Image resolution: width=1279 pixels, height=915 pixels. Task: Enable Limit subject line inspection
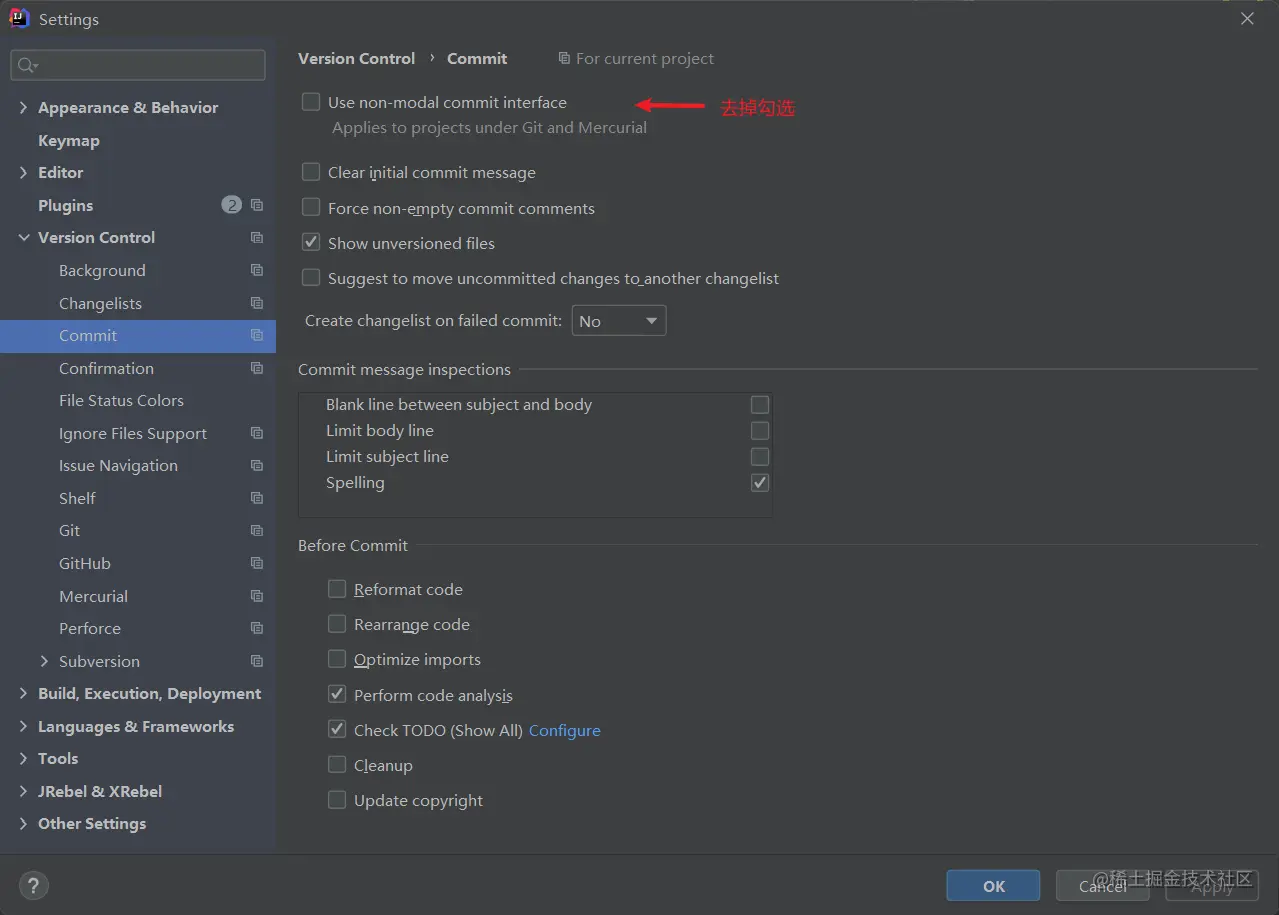(760, 456)
